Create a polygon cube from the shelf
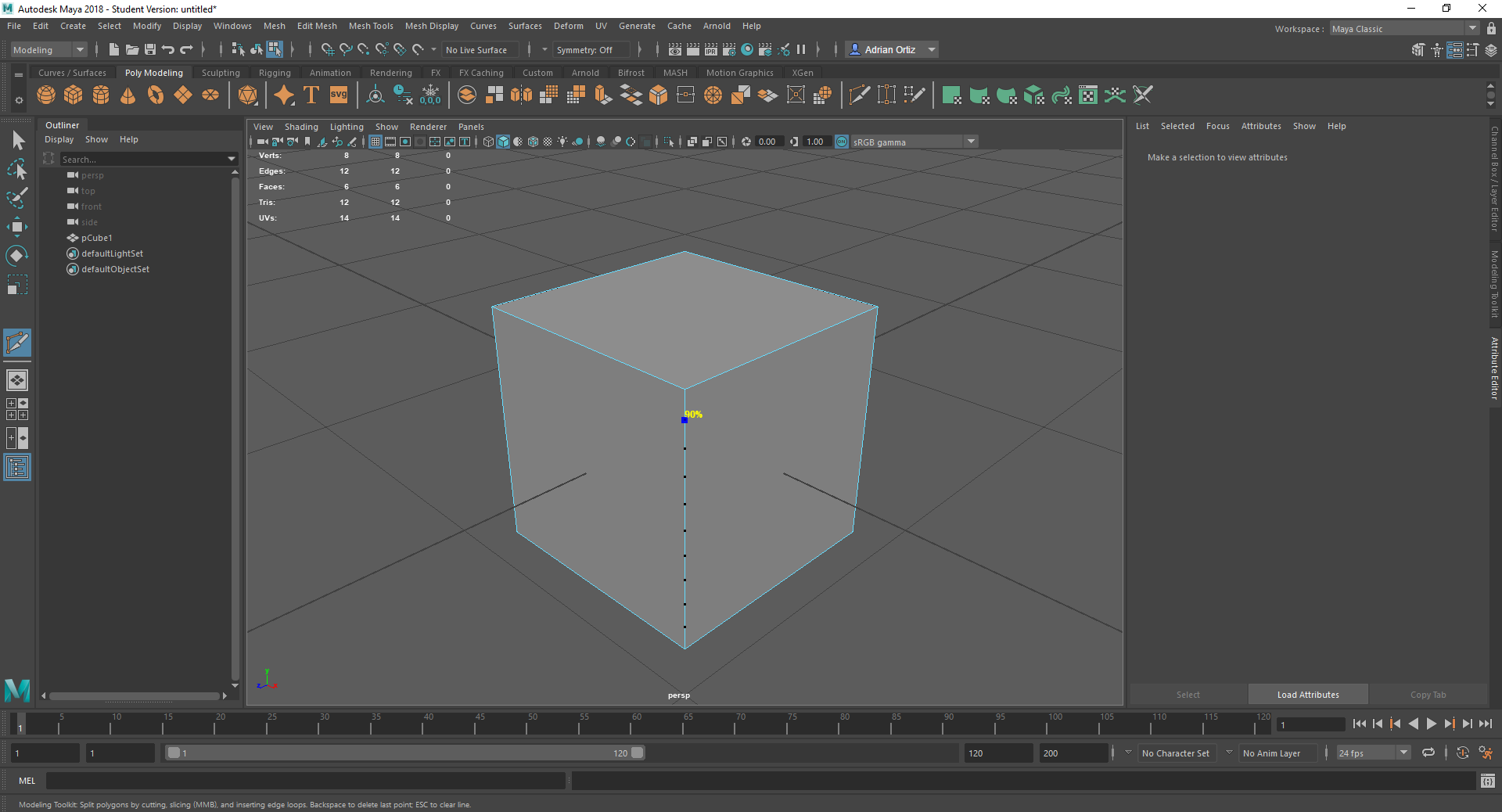 [74, 95]
